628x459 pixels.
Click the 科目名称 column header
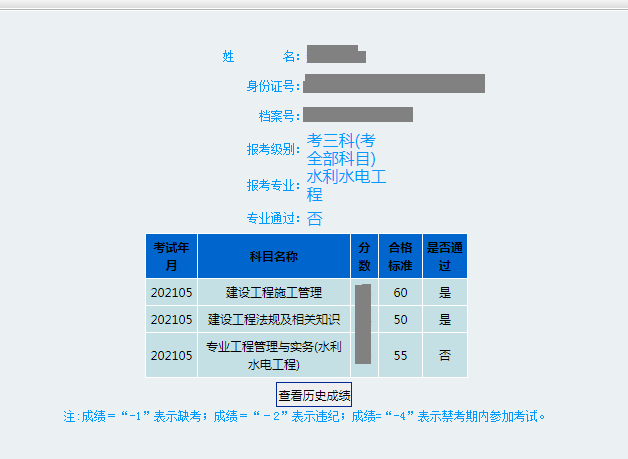point(273,256)
